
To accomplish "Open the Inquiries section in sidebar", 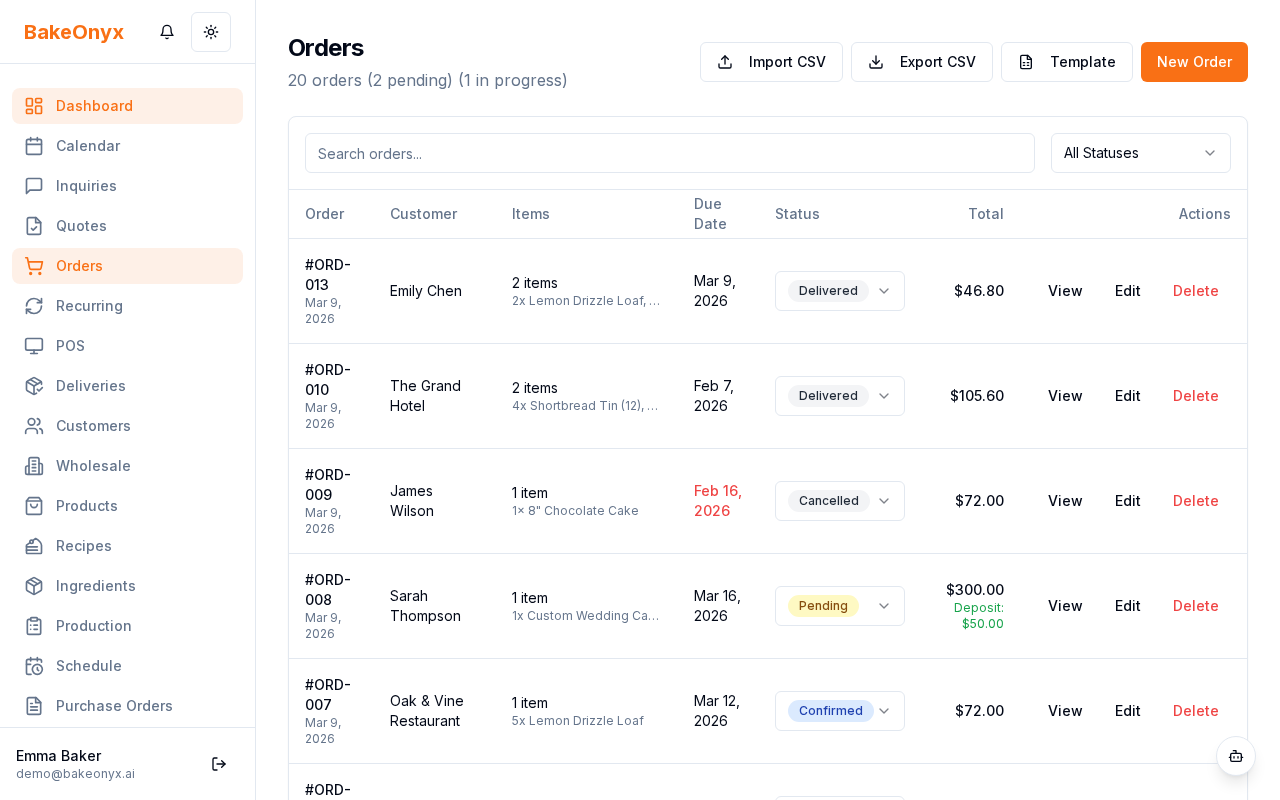I will (86, 186).
